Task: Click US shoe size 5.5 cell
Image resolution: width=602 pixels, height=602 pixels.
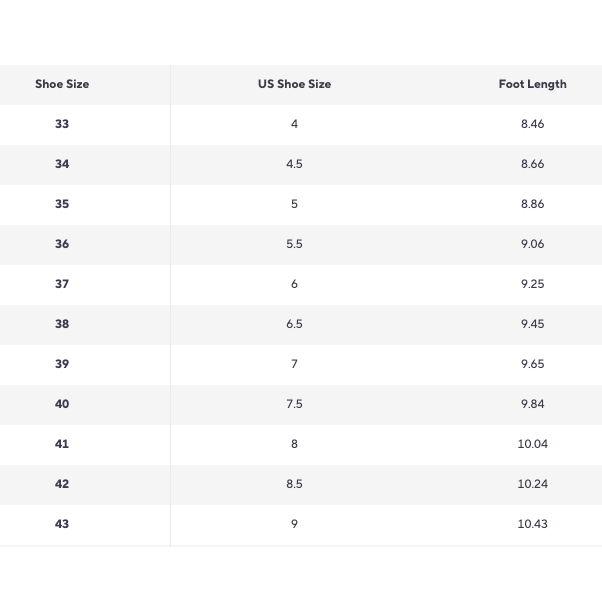Action: tap(294, 244)
